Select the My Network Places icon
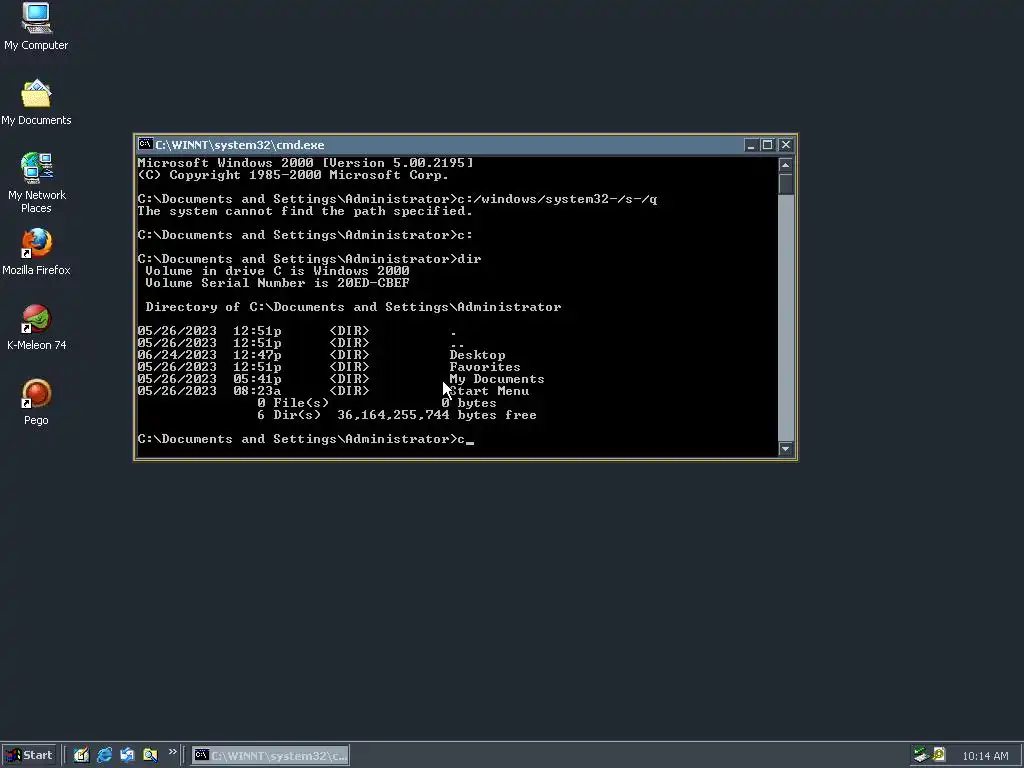 36,182
